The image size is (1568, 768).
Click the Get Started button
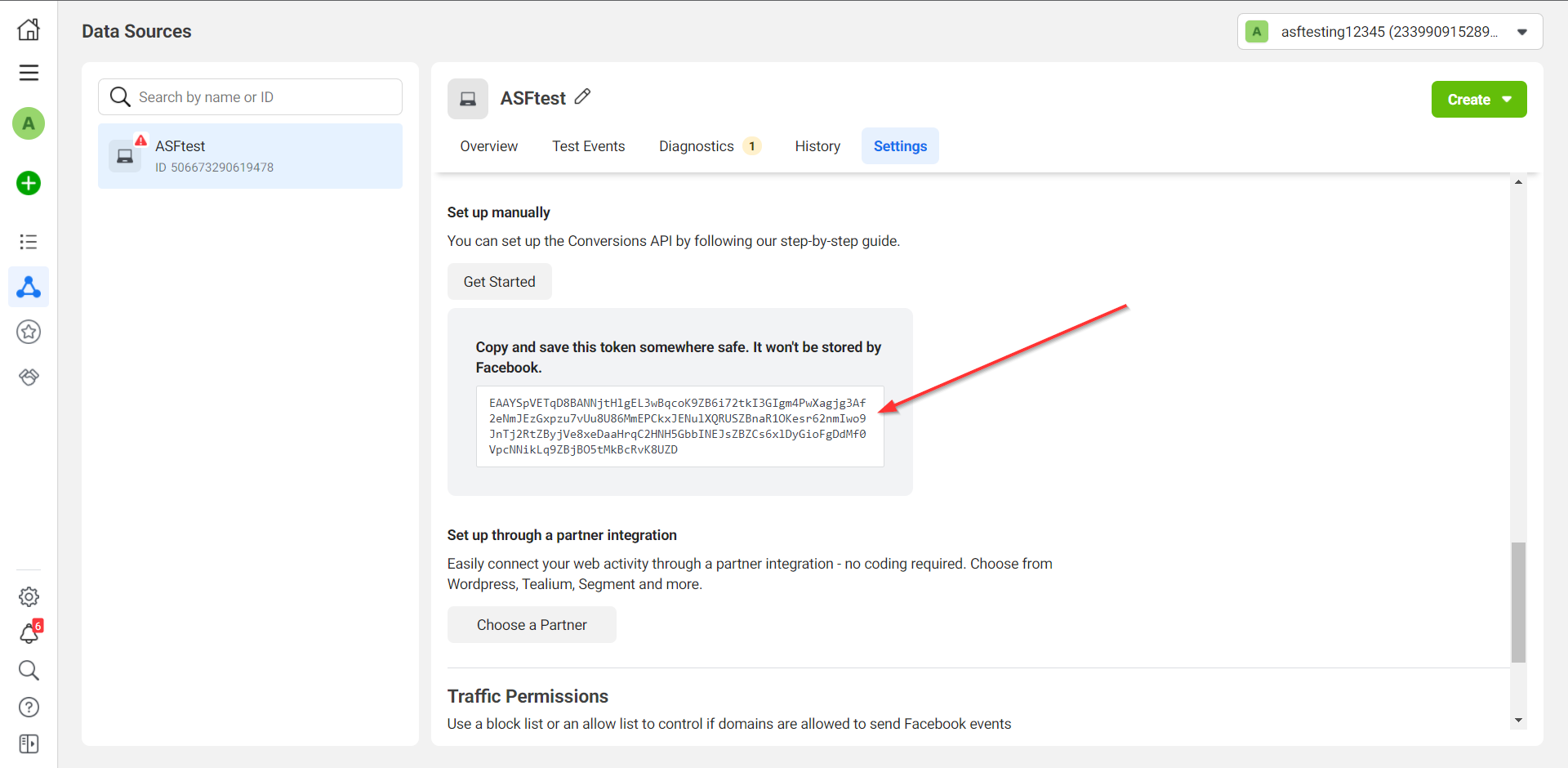[500, 282]
